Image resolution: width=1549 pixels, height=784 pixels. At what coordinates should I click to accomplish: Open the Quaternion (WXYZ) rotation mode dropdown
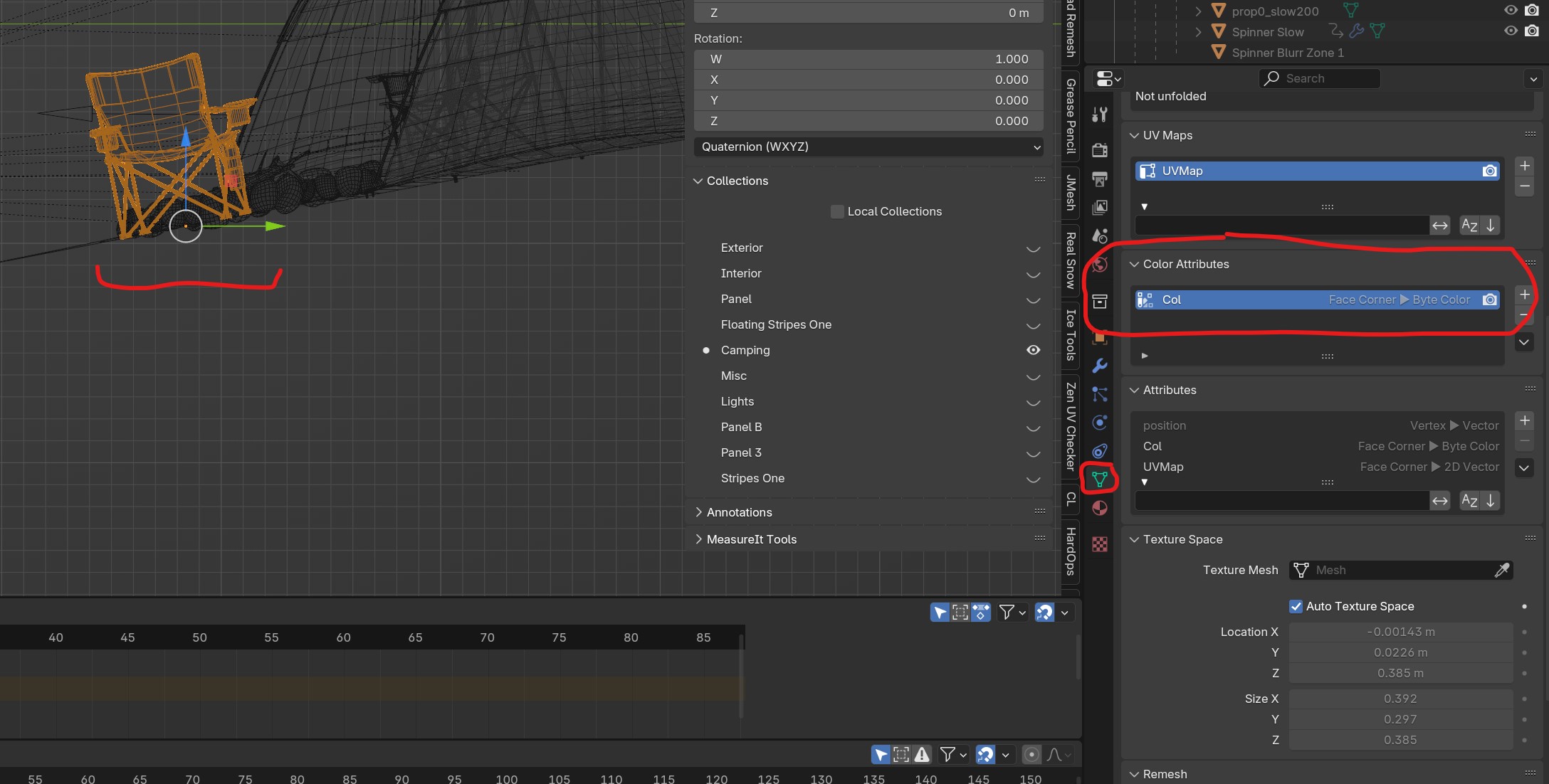click(868, 147)
